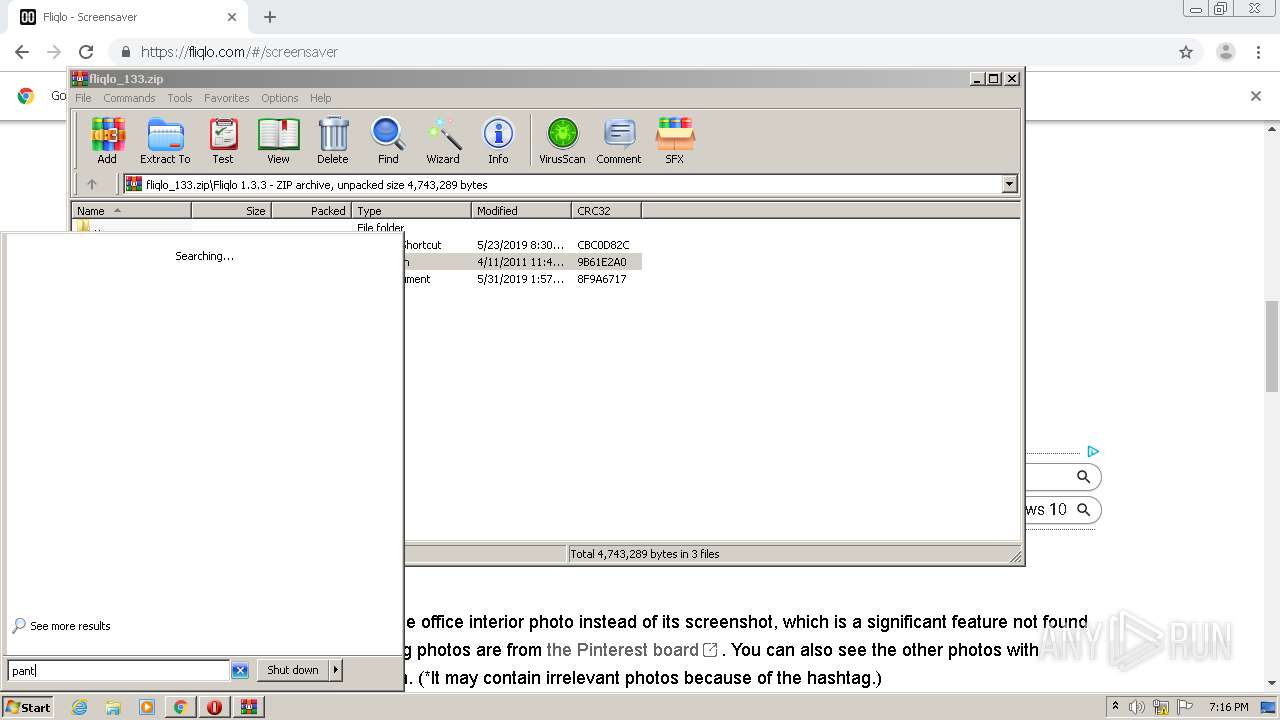This screenshot has width=1280, height=720.
Task: Run the VirusScan bug icon
Action: pos(562,140)
